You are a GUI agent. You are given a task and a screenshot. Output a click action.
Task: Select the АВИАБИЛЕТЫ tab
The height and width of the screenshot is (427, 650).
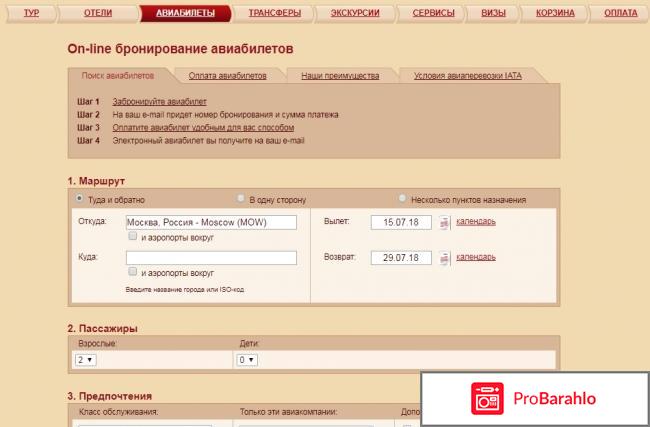[185, 13]
